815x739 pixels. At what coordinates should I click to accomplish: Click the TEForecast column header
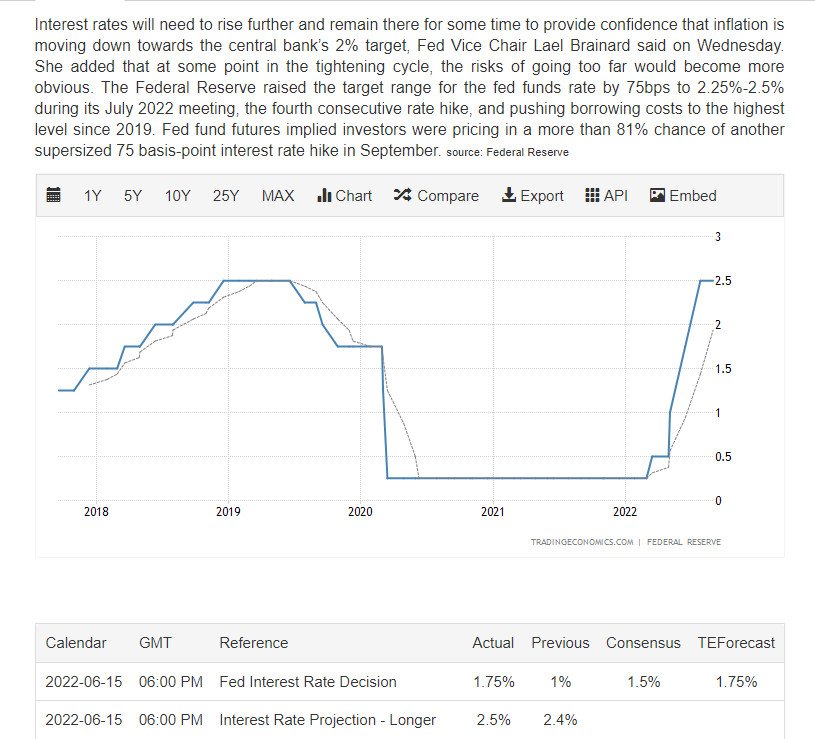736,643
